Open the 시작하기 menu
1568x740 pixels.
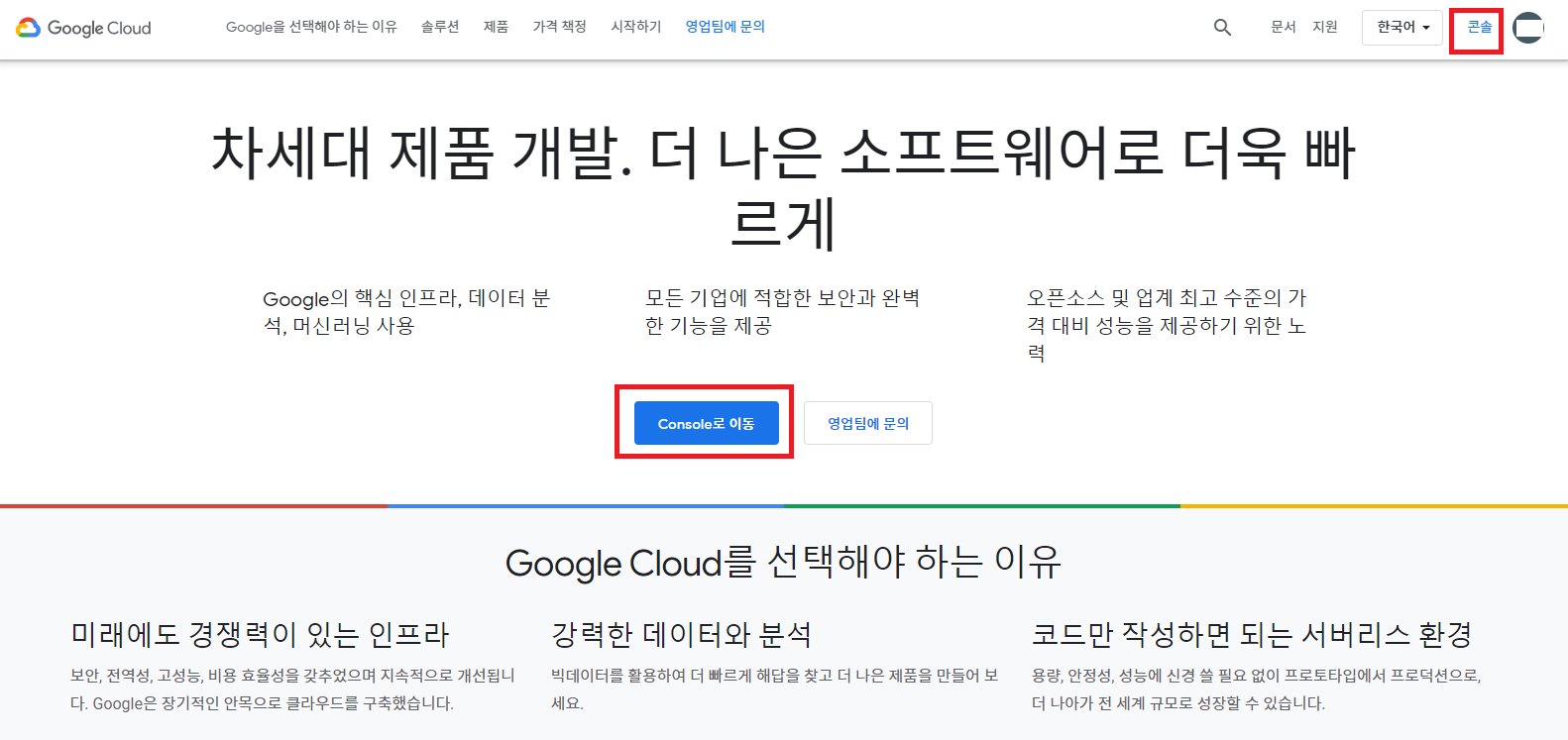coord(636,27)
